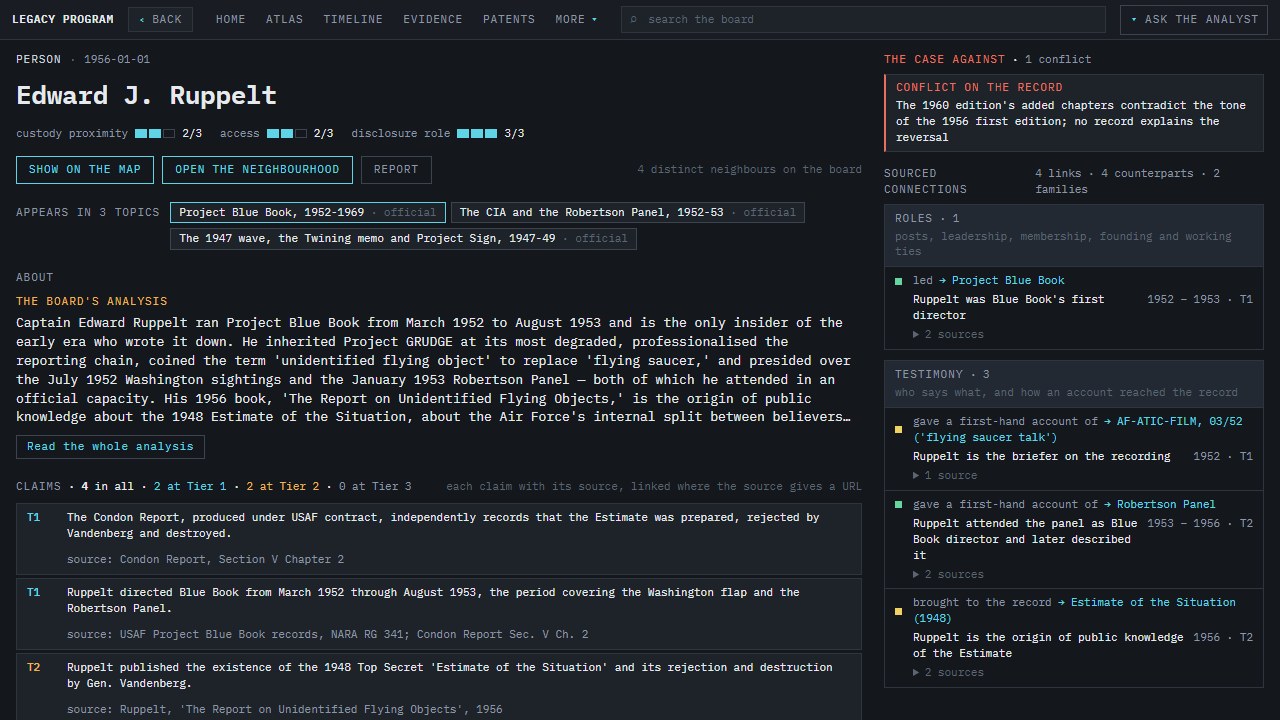Navigate to ATLAS
Viewport: 1280px width, 720px height.
tap(284, 19)
